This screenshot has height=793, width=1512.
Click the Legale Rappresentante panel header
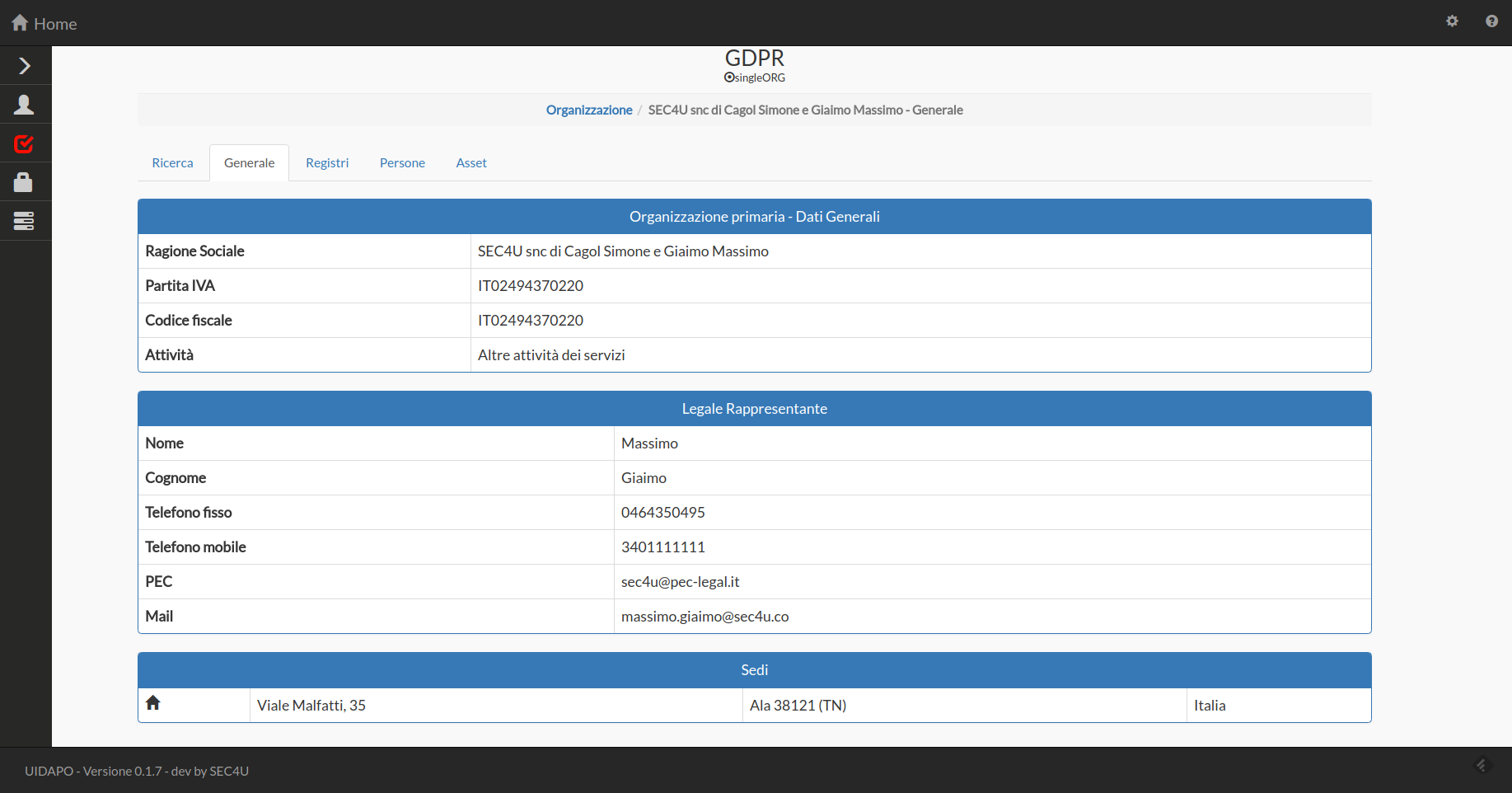click(x=754, y=409)
